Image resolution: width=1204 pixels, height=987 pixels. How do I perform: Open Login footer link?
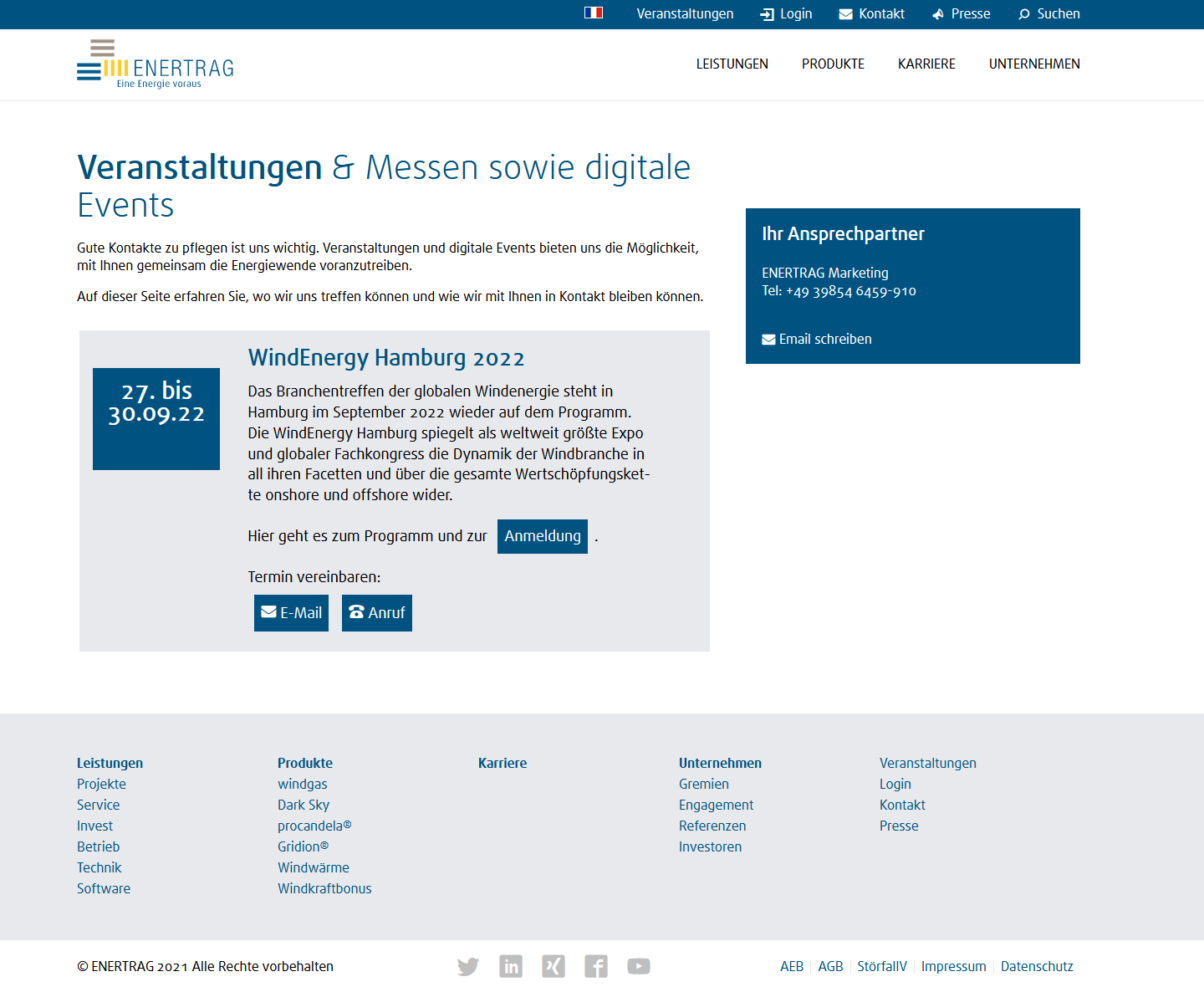click(895, 784)
